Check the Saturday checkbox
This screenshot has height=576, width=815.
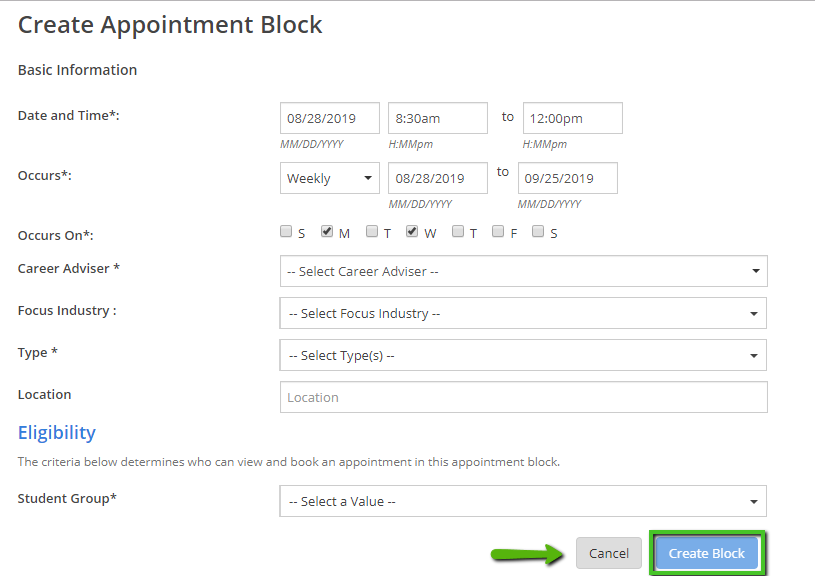click(538, 232)
